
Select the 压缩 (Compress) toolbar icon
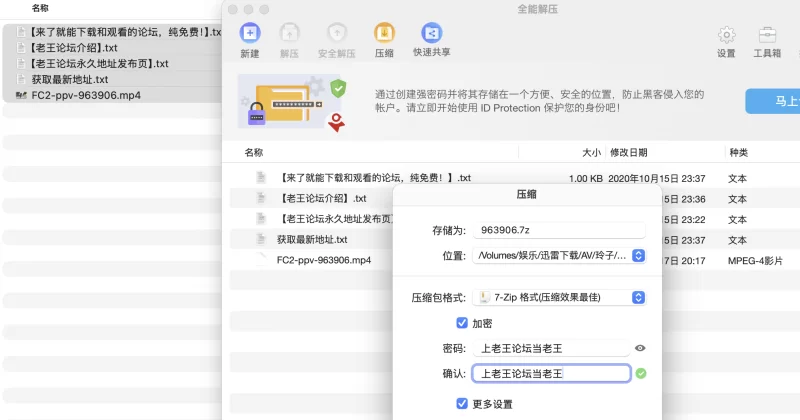point(384,33)
